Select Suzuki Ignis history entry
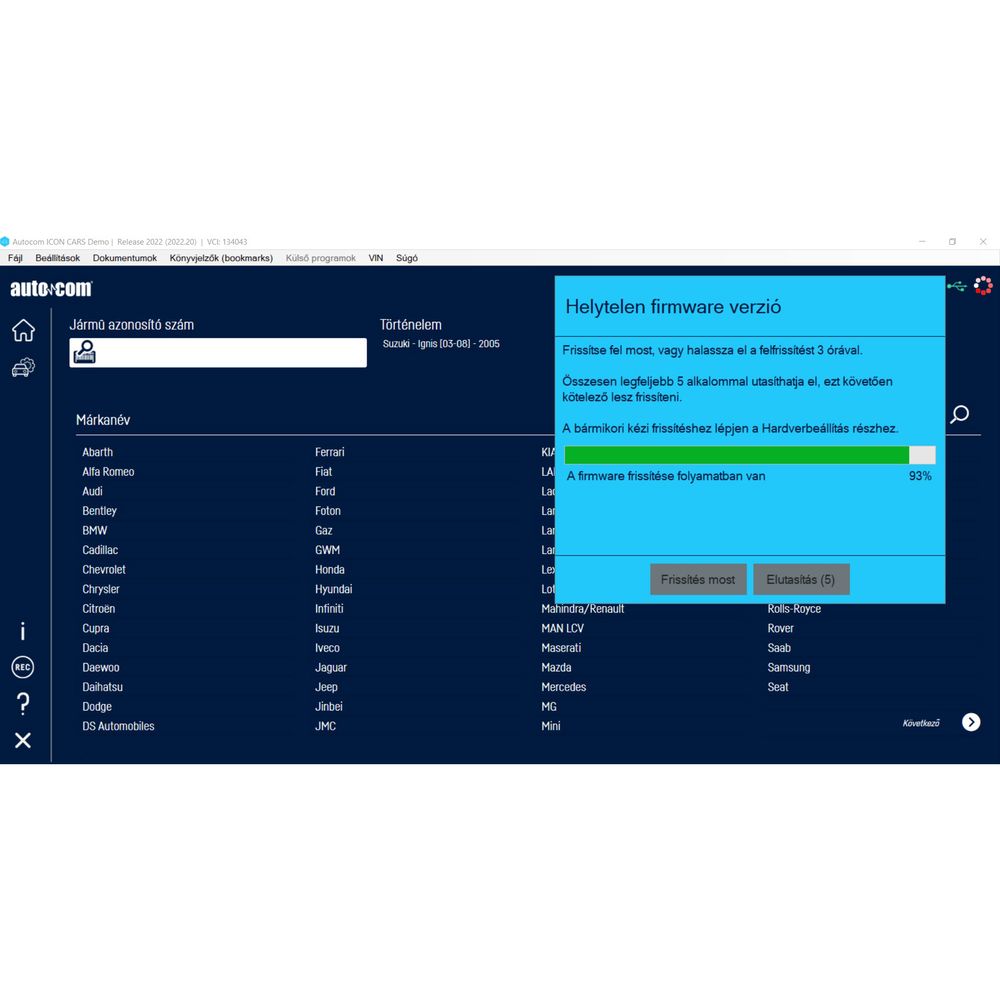The image size is (1000, 1000). point(441,344)
